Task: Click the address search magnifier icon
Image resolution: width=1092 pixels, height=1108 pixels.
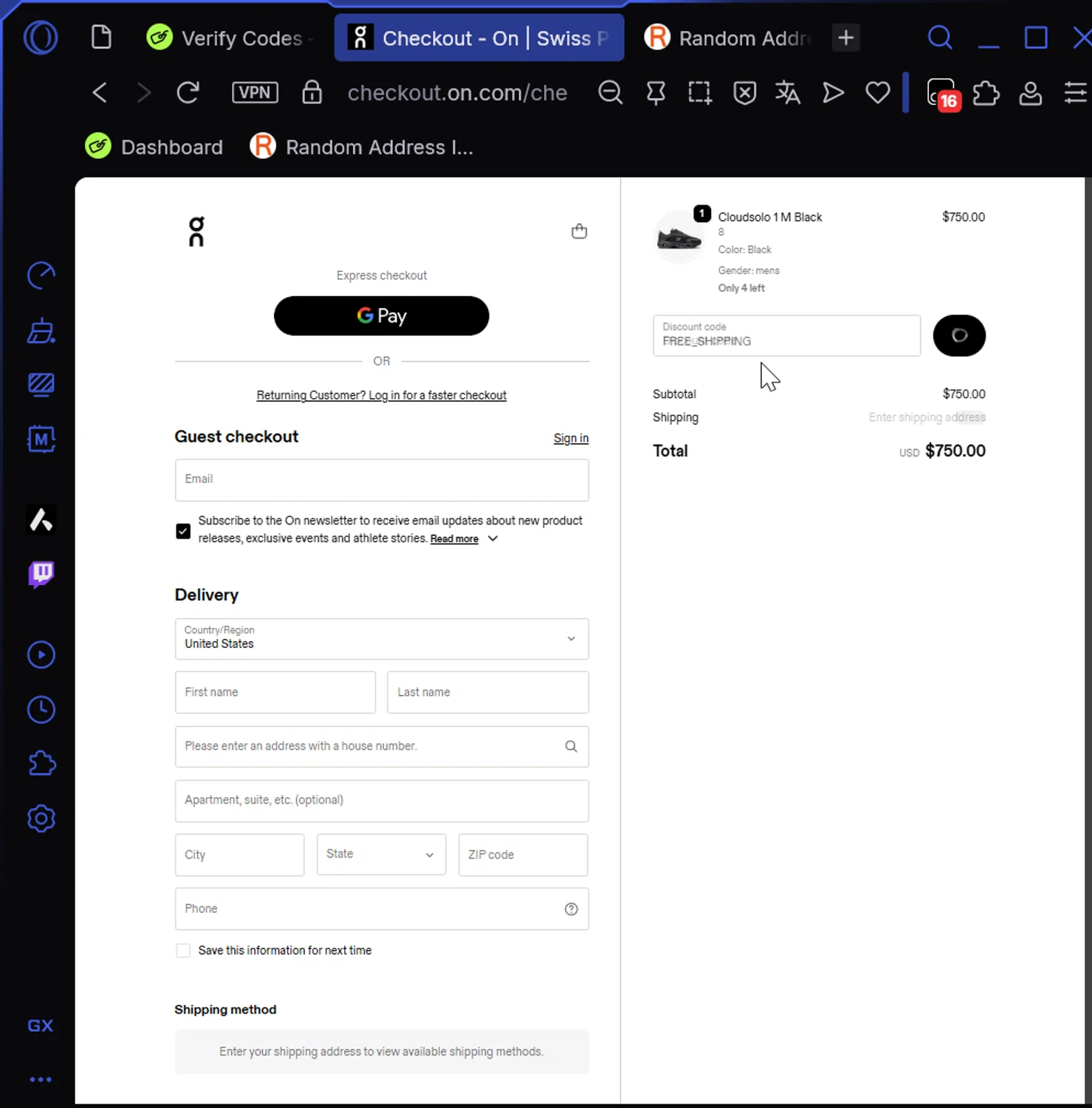Action: pos(571,746)
